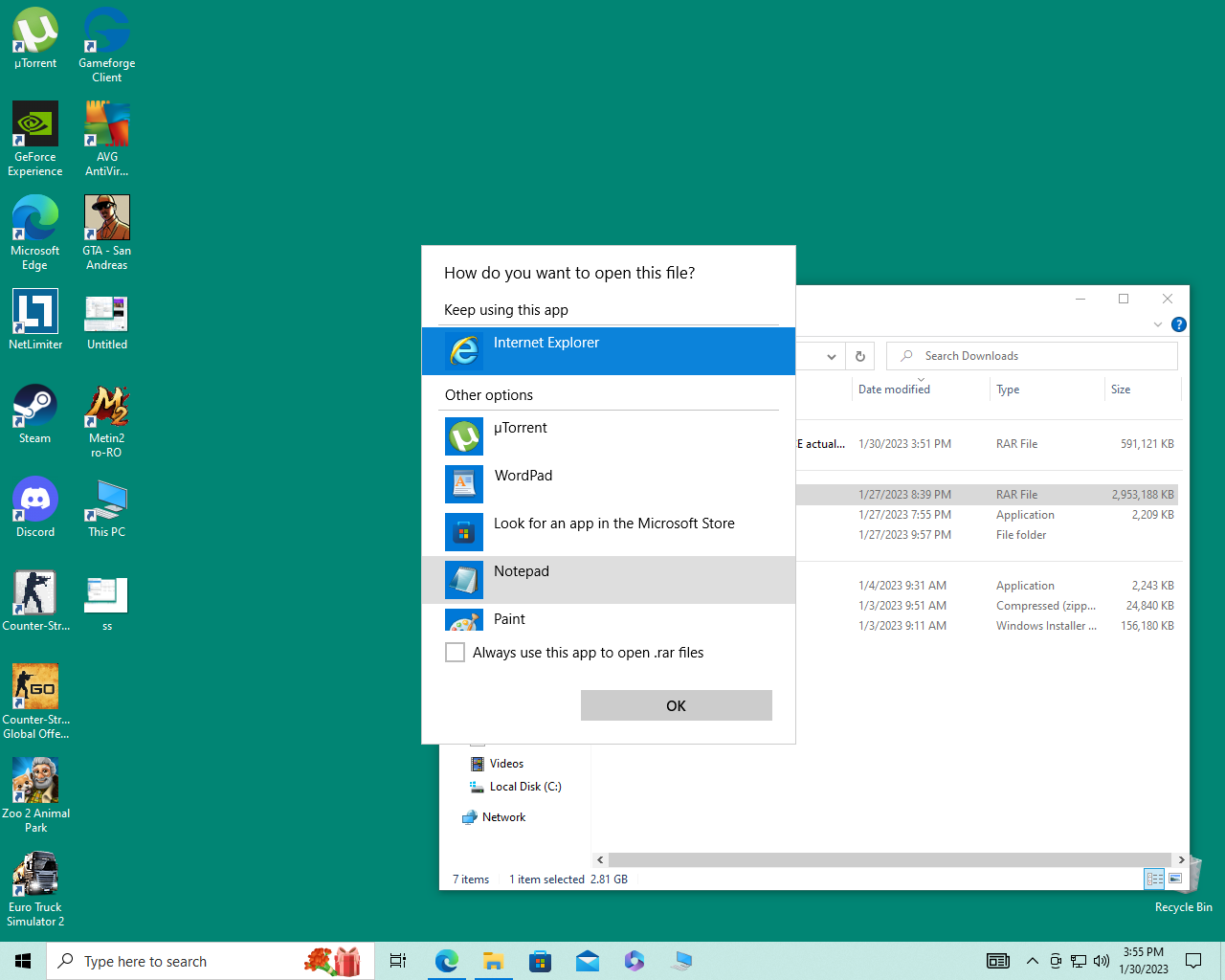
Task: Select the AVG AntiVirus desktop icon
Action: pyautogui.click(x=107, y=140)
